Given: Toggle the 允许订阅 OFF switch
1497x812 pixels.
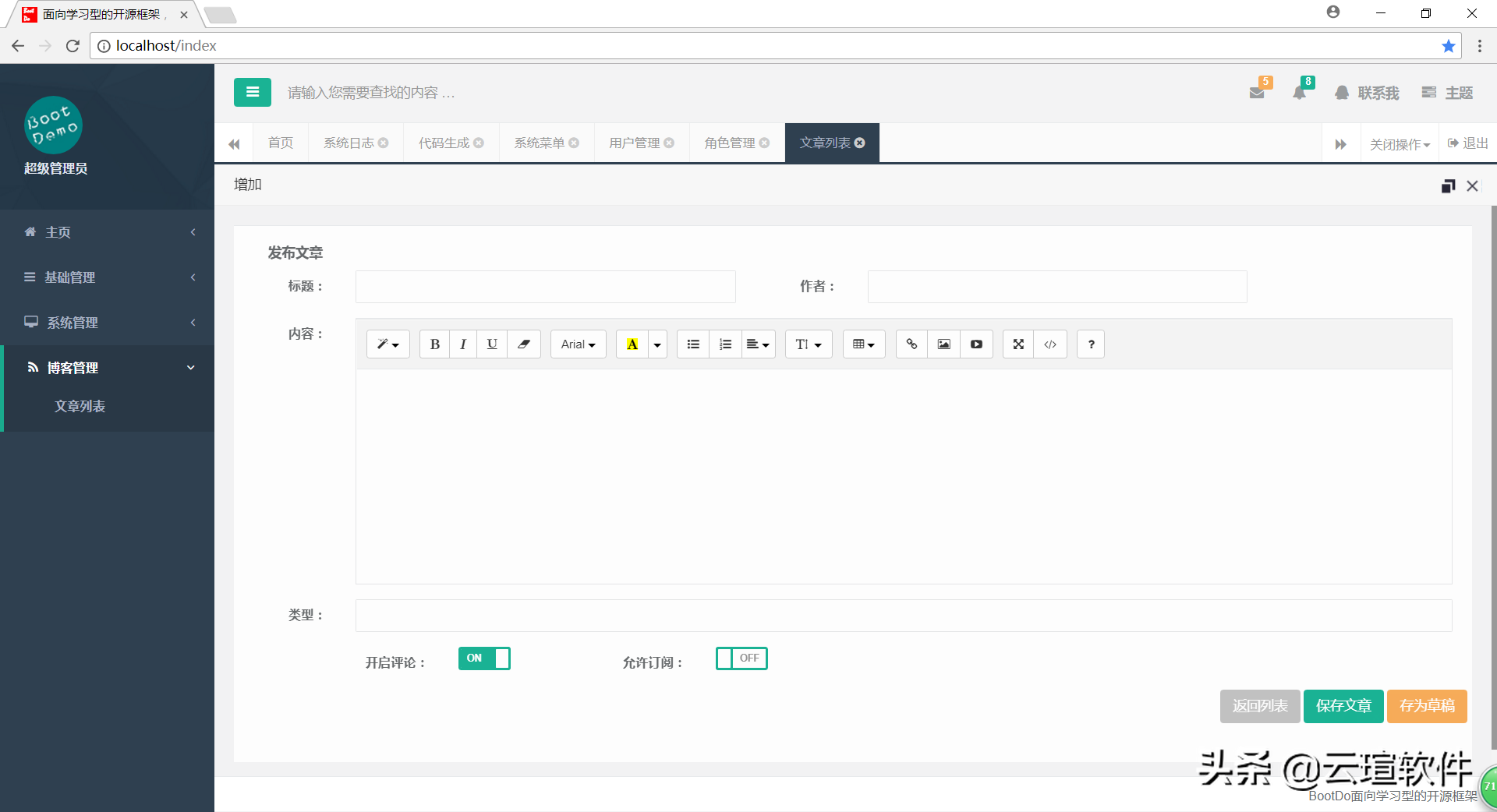Looking at the screenshot, I should (x=741, y=658).
